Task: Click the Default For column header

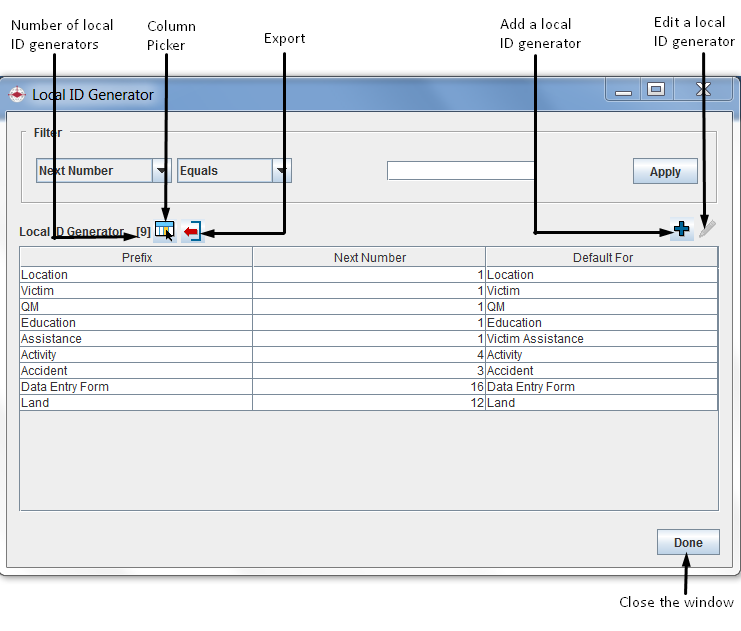Action: click(x=602, y=258)
